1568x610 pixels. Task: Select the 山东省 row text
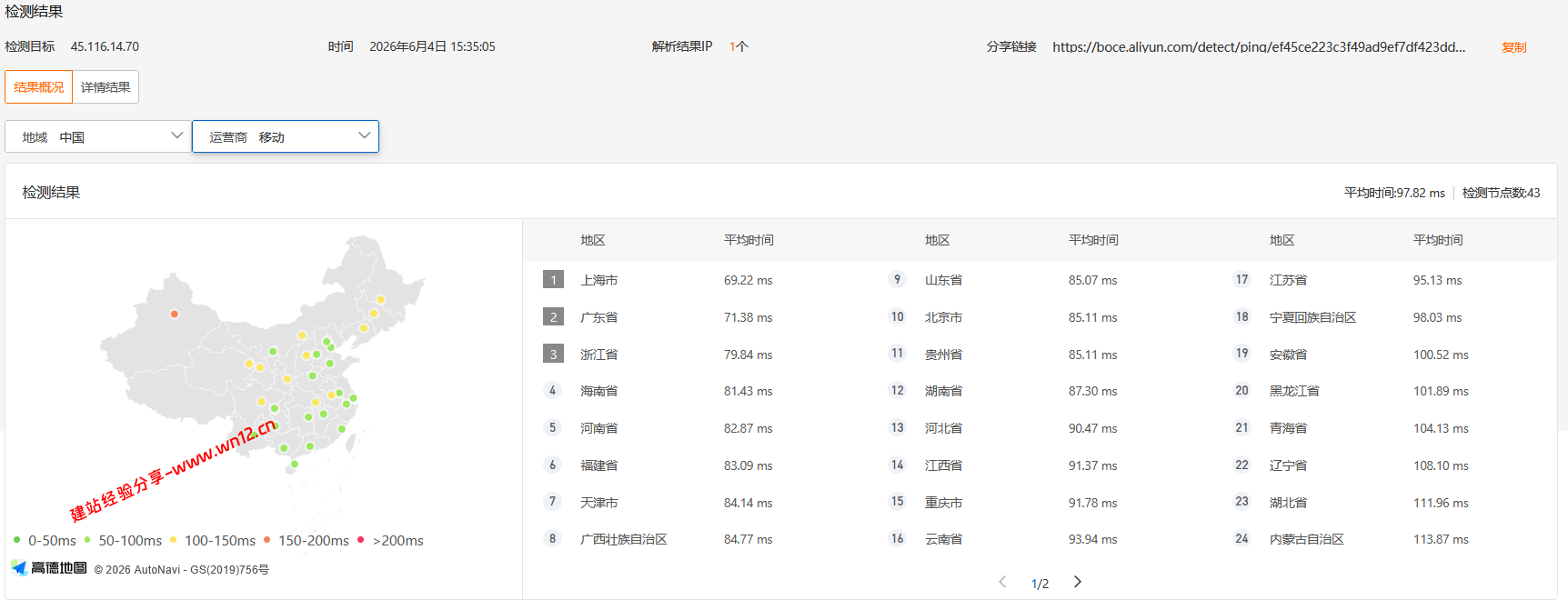point(944,280)
